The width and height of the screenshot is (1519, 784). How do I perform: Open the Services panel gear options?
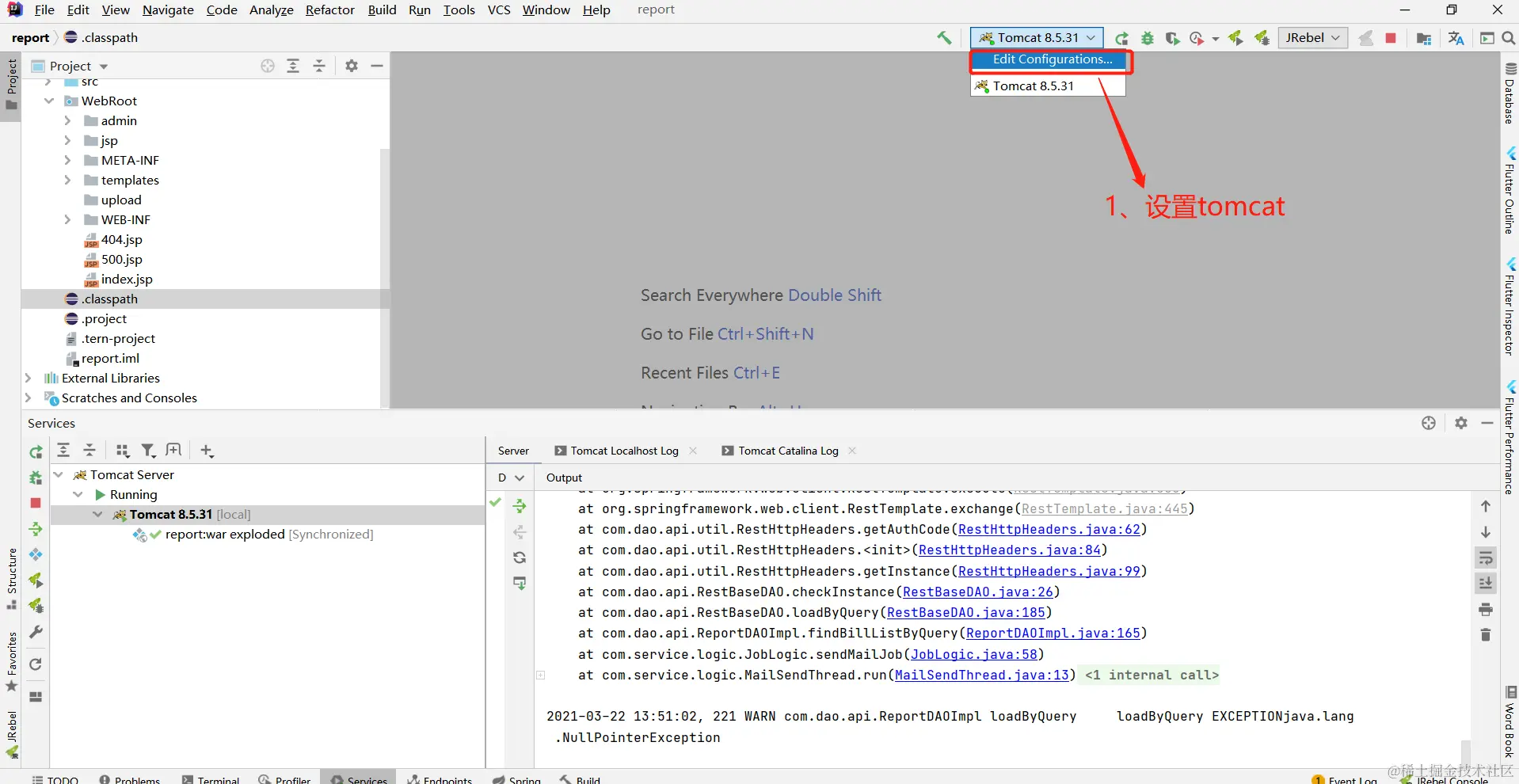click(1461, 423)
